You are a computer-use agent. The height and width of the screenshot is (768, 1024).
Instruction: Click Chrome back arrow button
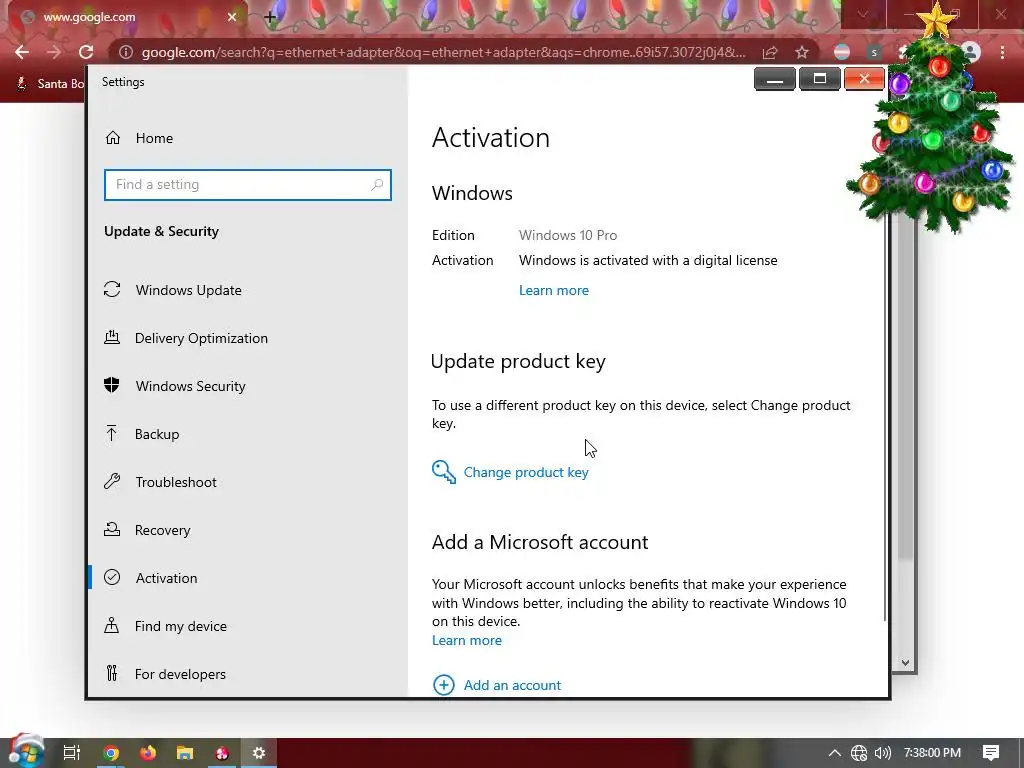(x=22, y=52)
